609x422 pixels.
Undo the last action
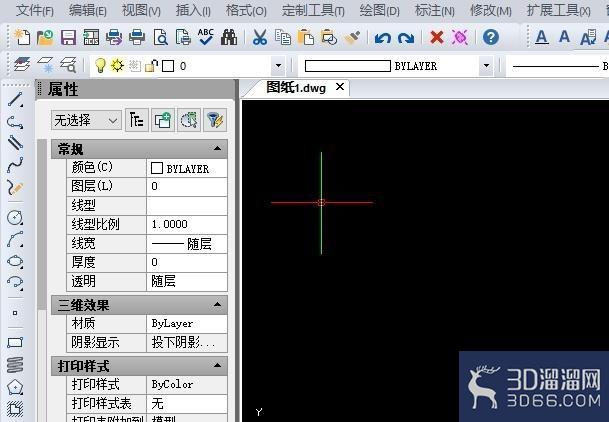(x=383, y=38)
